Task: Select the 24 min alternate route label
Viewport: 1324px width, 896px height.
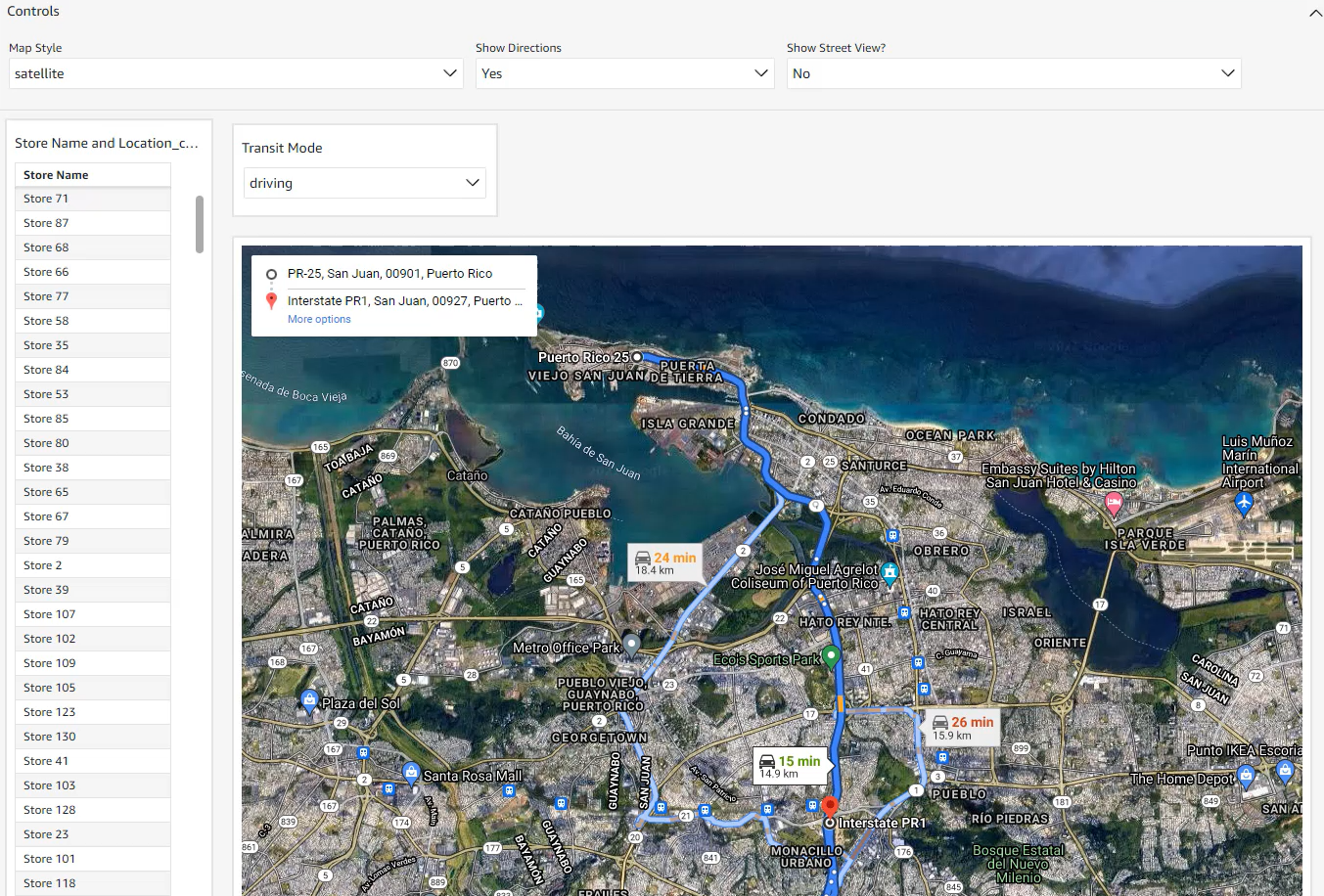Action: (x=664, y=562)
